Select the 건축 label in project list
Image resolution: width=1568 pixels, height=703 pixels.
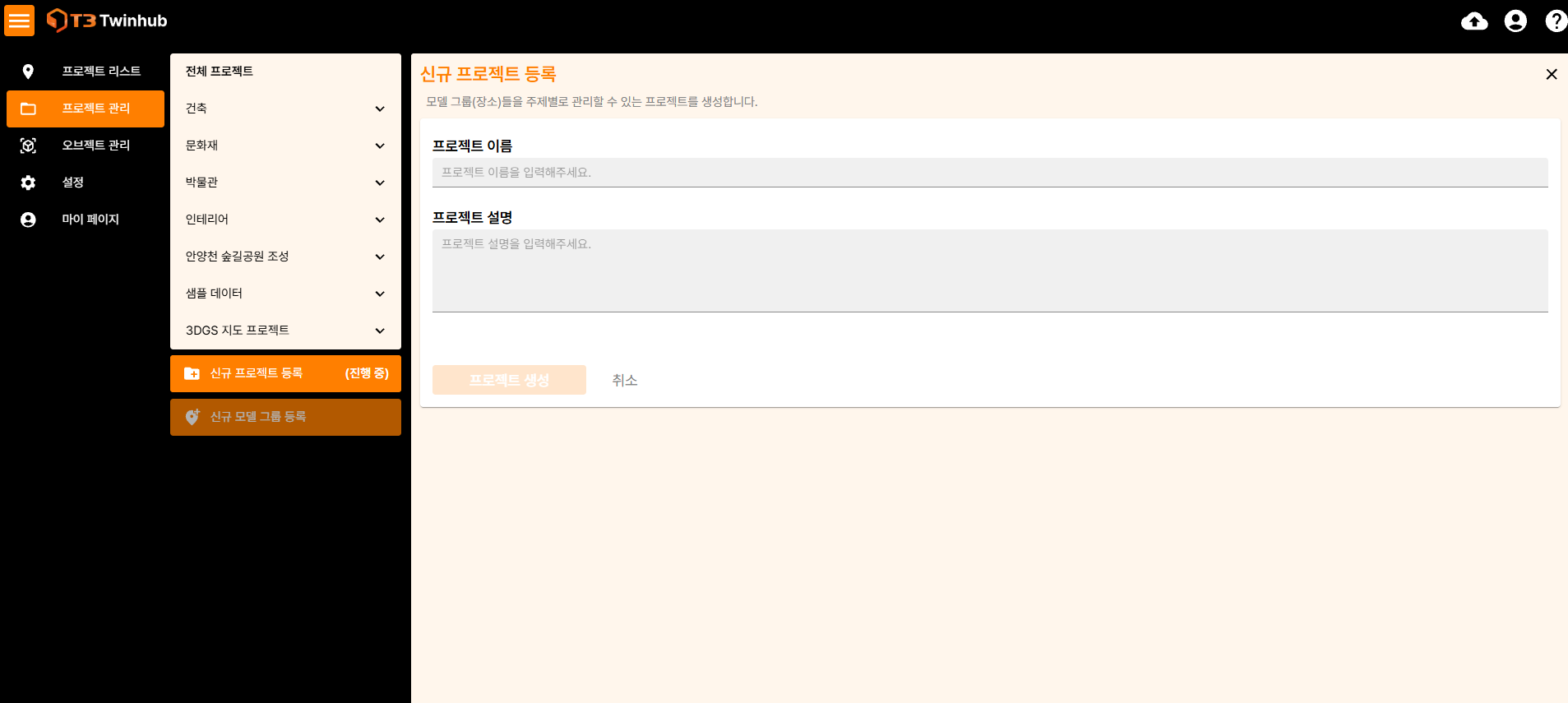click(x=197, y=109)
